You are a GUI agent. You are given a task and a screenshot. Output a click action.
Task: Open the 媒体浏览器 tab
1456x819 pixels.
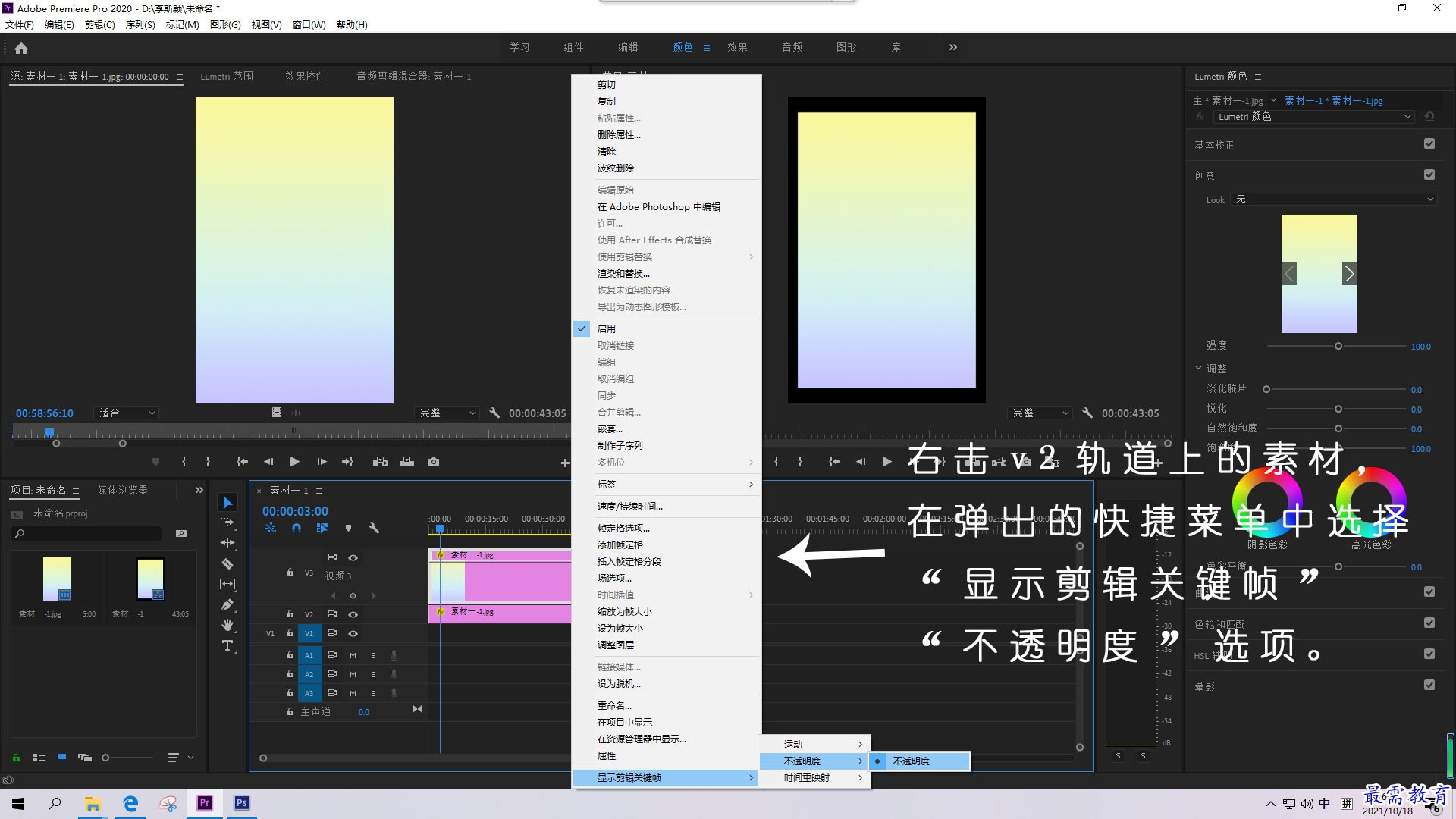[x=122, y=491]
